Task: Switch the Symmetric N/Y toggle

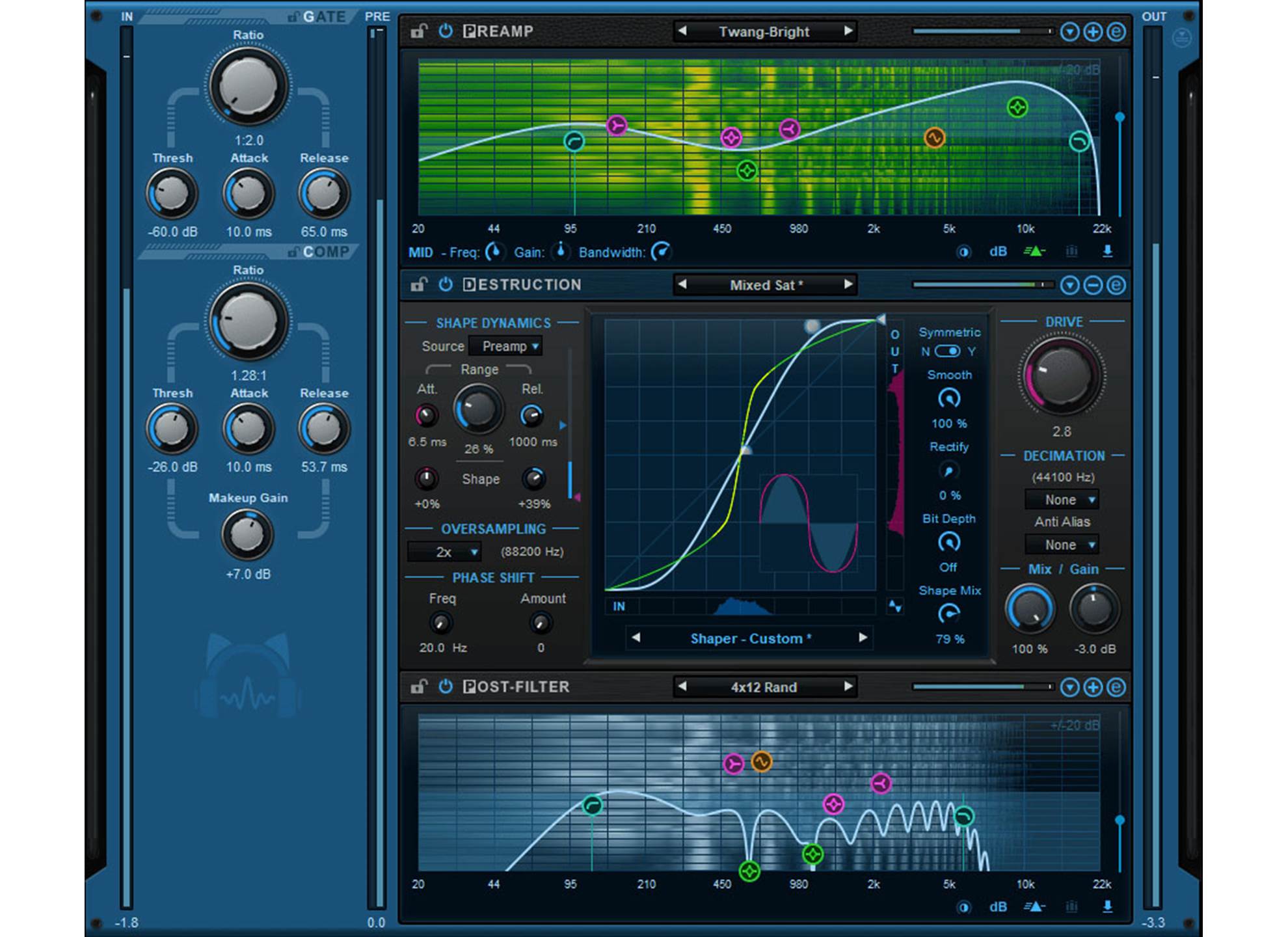Action: pyautogui.click(x=948, y=351)
